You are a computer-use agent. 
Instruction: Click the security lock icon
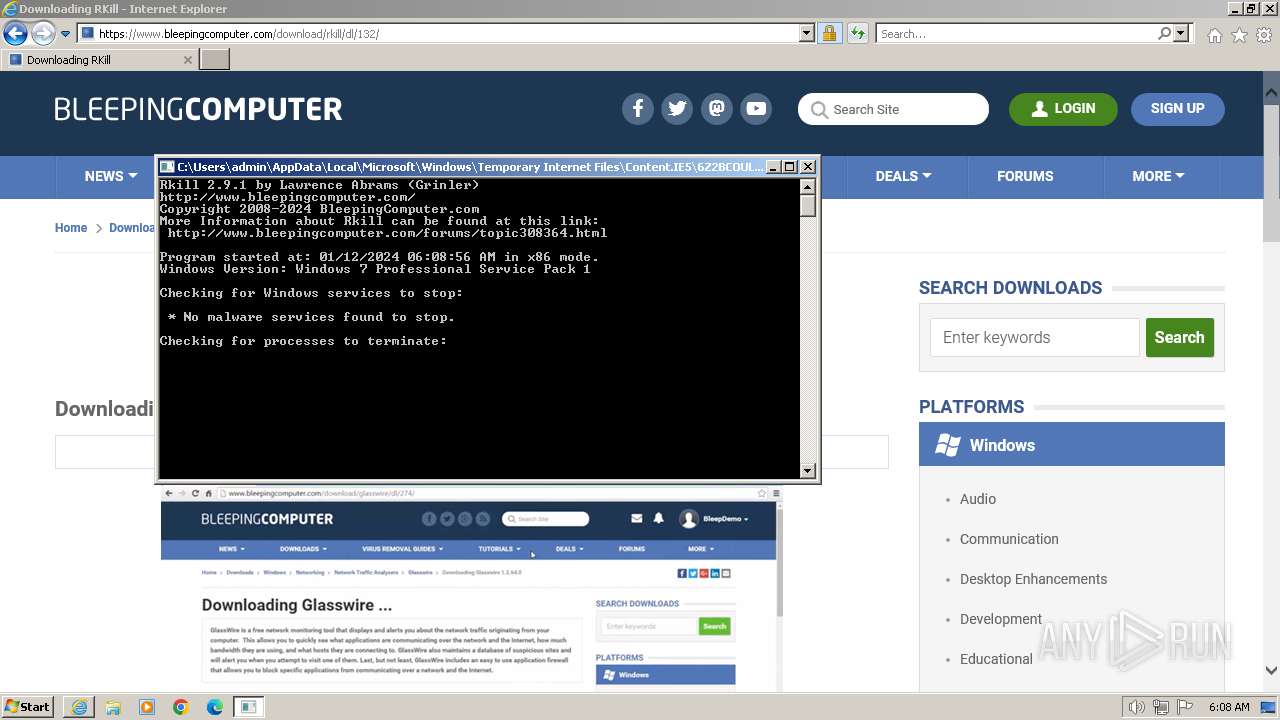coord(829,34)
